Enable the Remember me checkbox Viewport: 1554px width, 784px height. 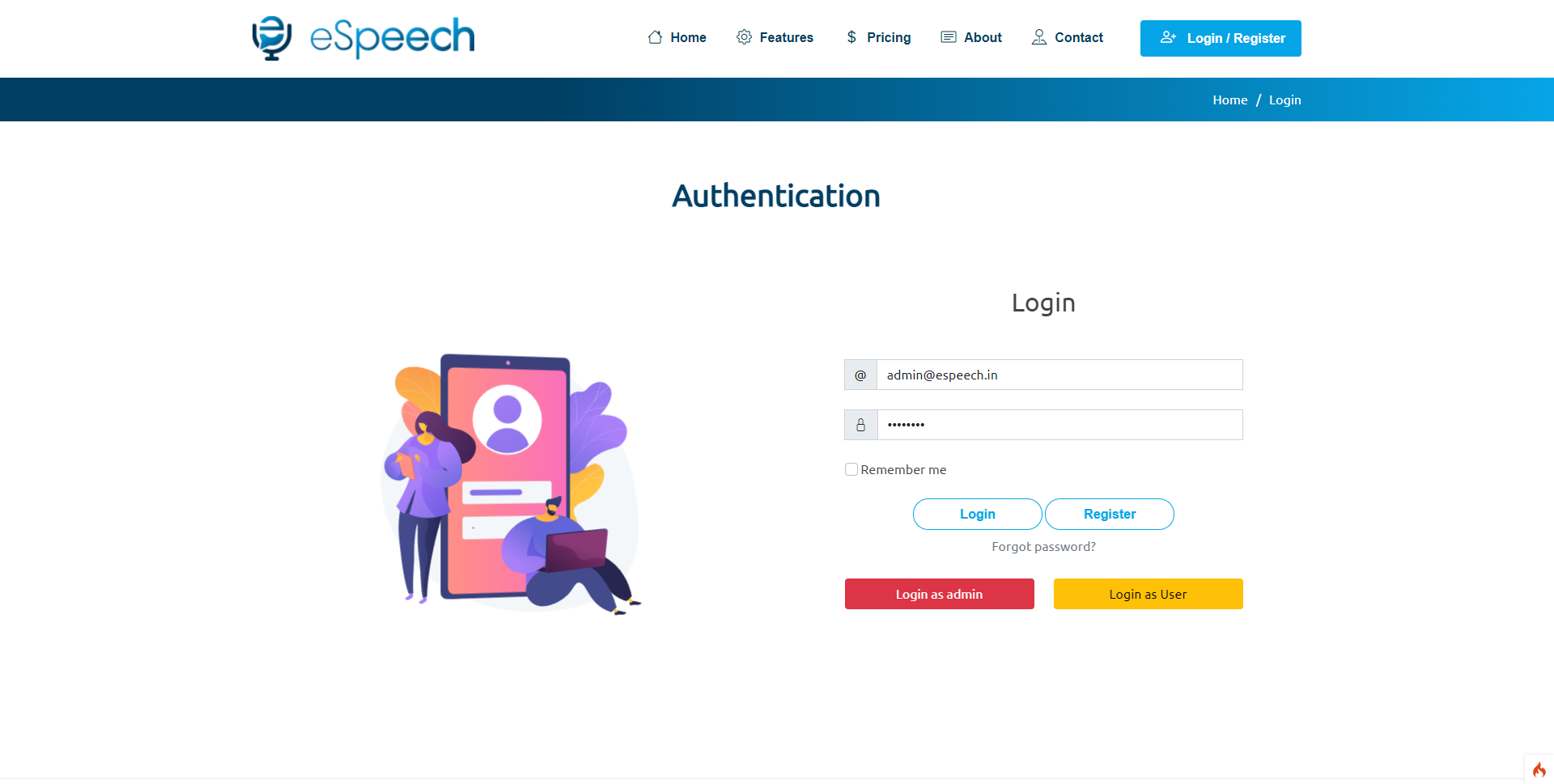tap(851, 469)
